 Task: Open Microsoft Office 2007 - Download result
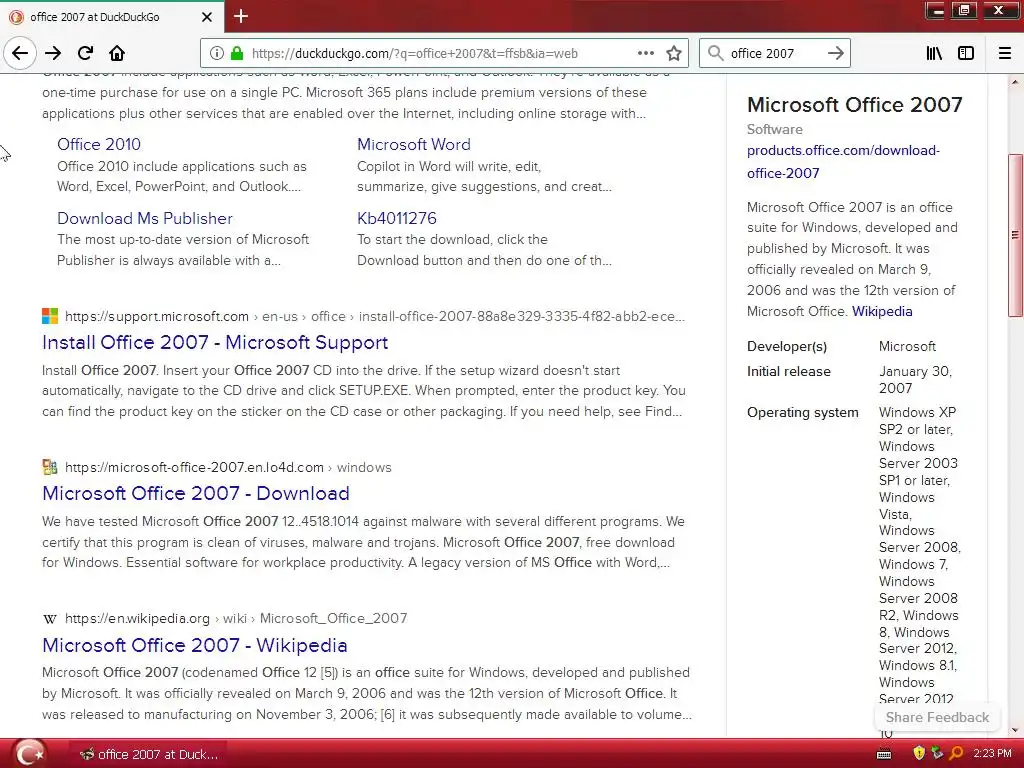point(195,493)
